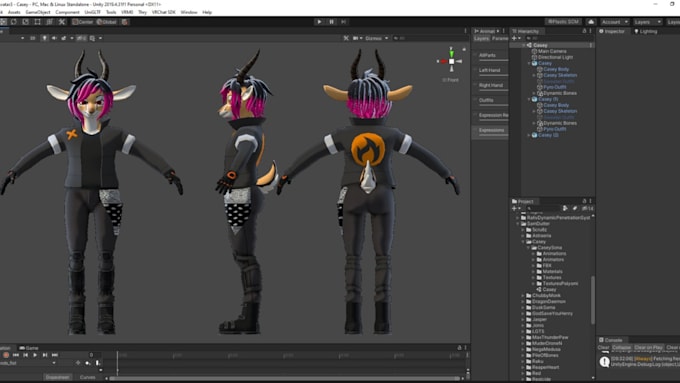The image size is (680, 383).
Task: Toggle the 2D view button in Scene toolbar
Action: [x=33, y=38]
